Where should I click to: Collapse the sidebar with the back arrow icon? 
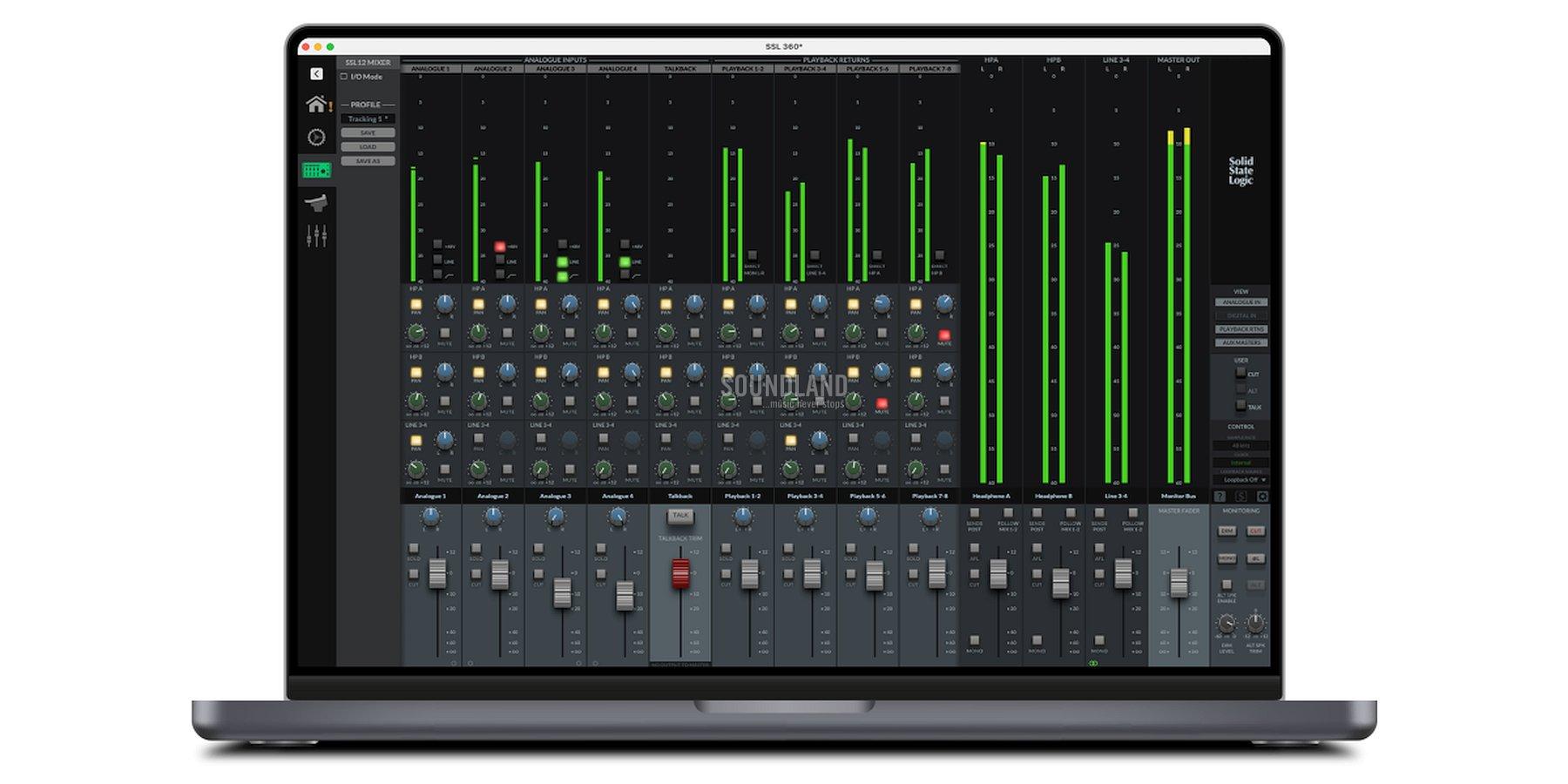click(x=316, y=74)
